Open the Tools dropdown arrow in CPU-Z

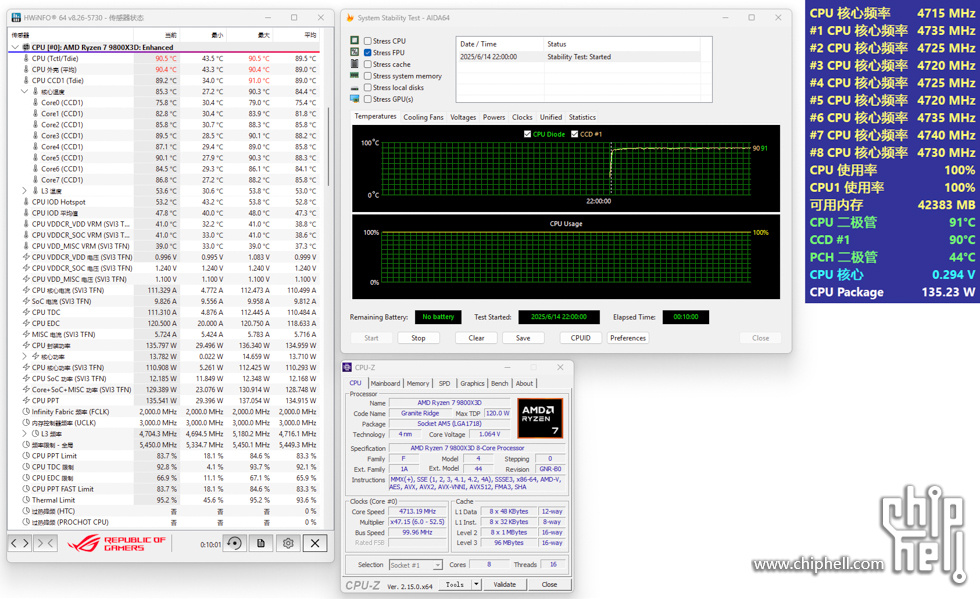coord(476,585)
